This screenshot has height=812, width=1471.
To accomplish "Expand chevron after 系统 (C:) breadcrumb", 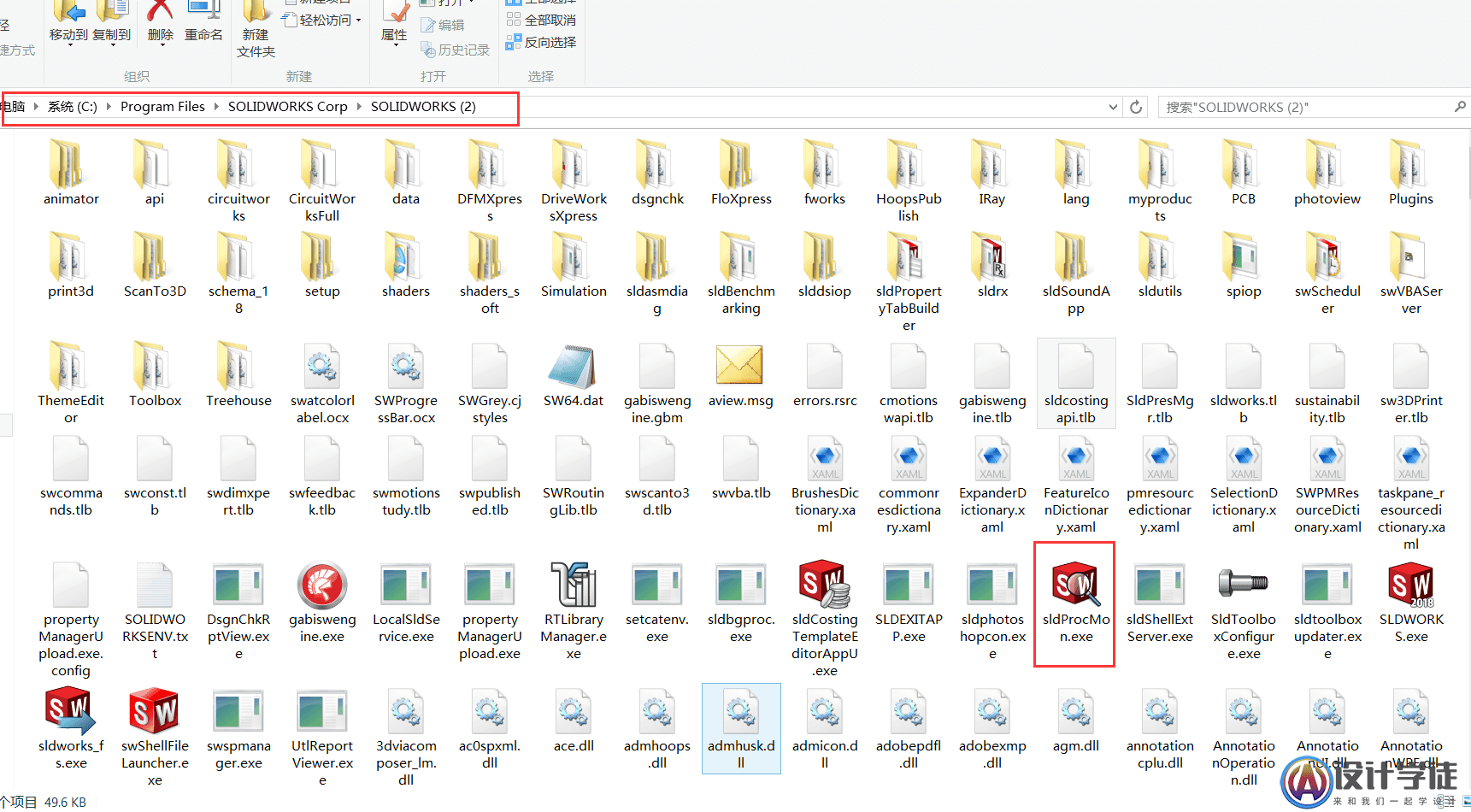I will point(109,107).
